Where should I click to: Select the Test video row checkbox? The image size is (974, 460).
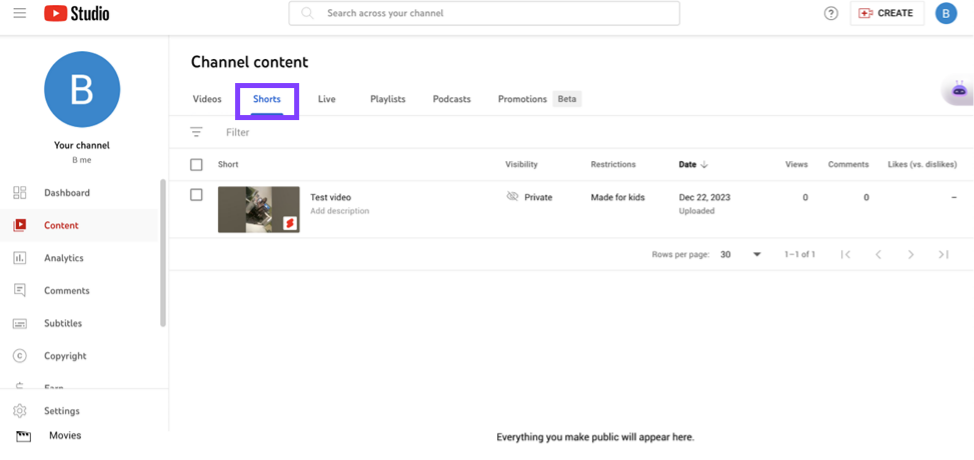tap(196, 195)
